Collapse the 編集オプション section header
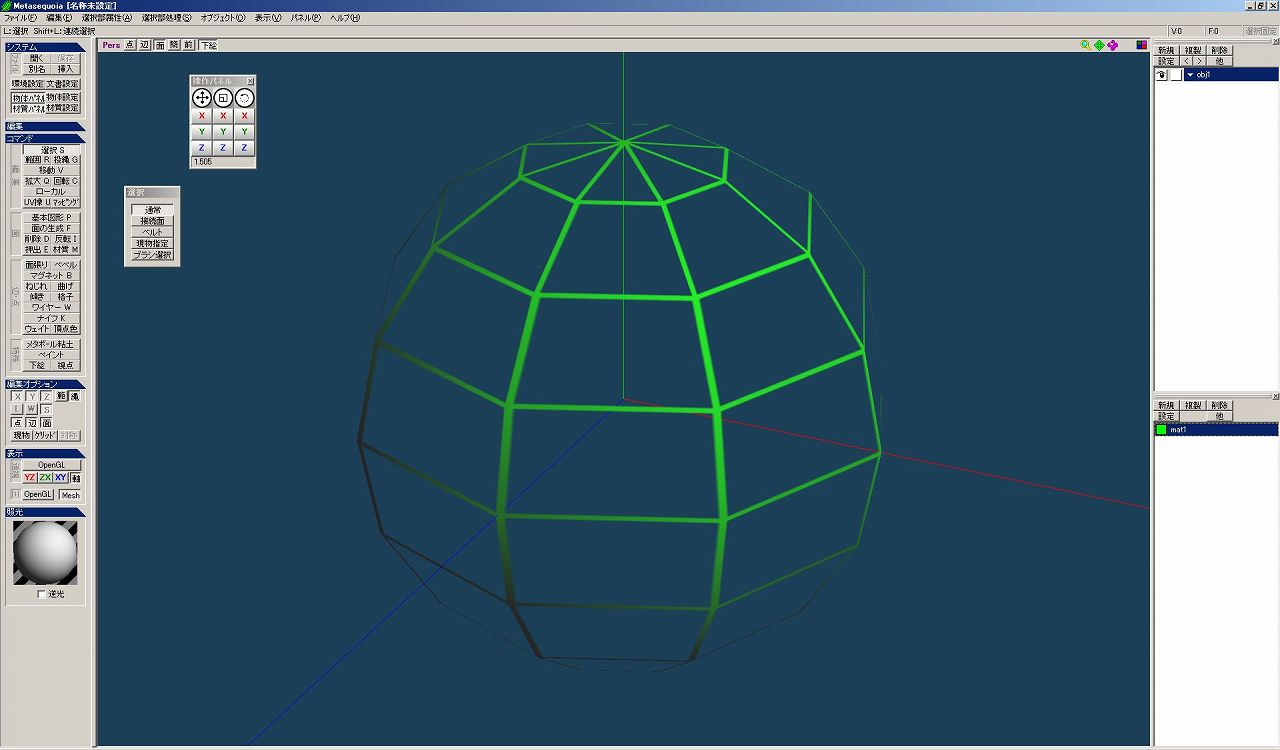The image size is (1280, 750). tap(44, 384)
